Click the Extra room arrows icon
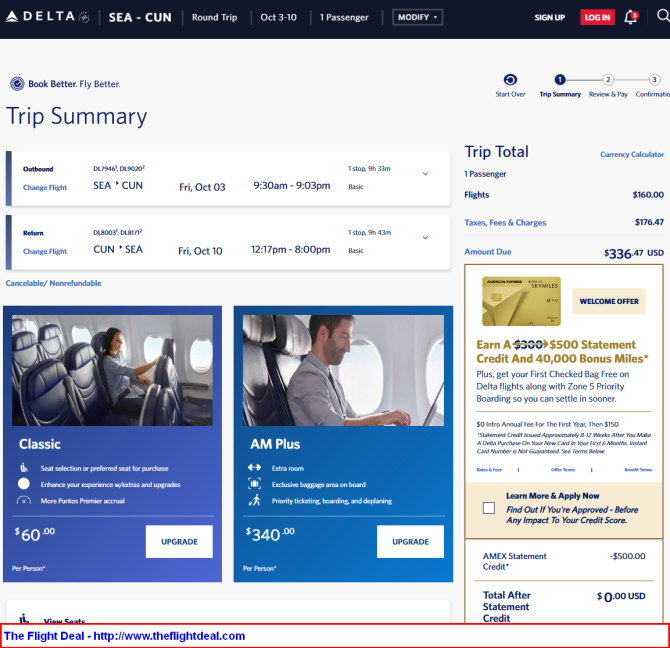Image resolution: width=670 pixels, height=648 pixels. (254, 467)
